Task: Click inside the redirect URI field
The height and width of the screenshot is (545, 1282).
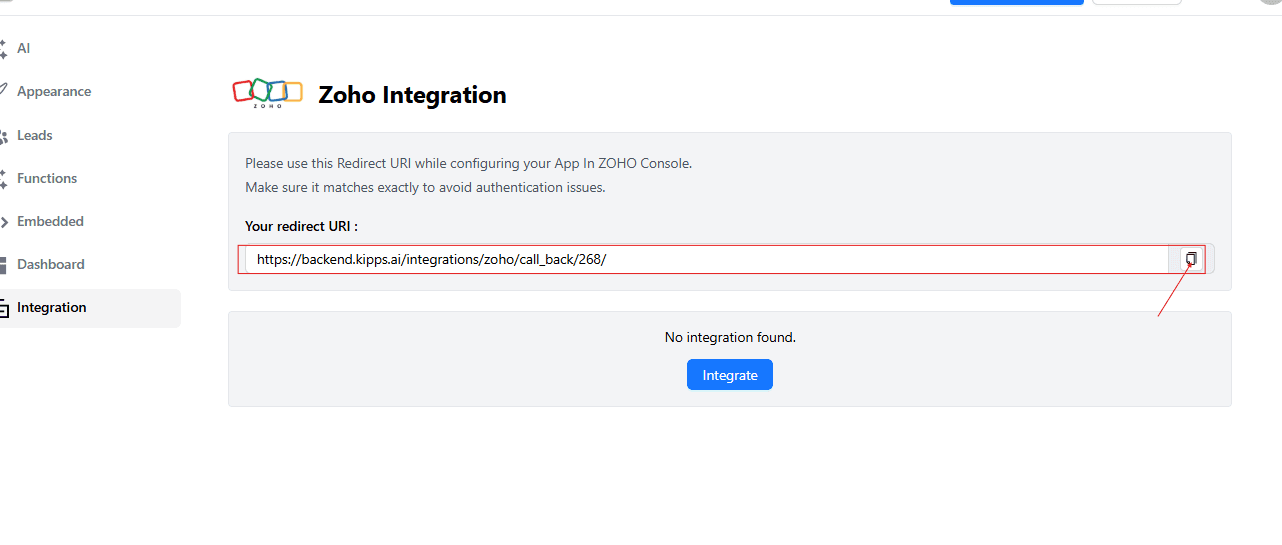Action: (700, 259)
